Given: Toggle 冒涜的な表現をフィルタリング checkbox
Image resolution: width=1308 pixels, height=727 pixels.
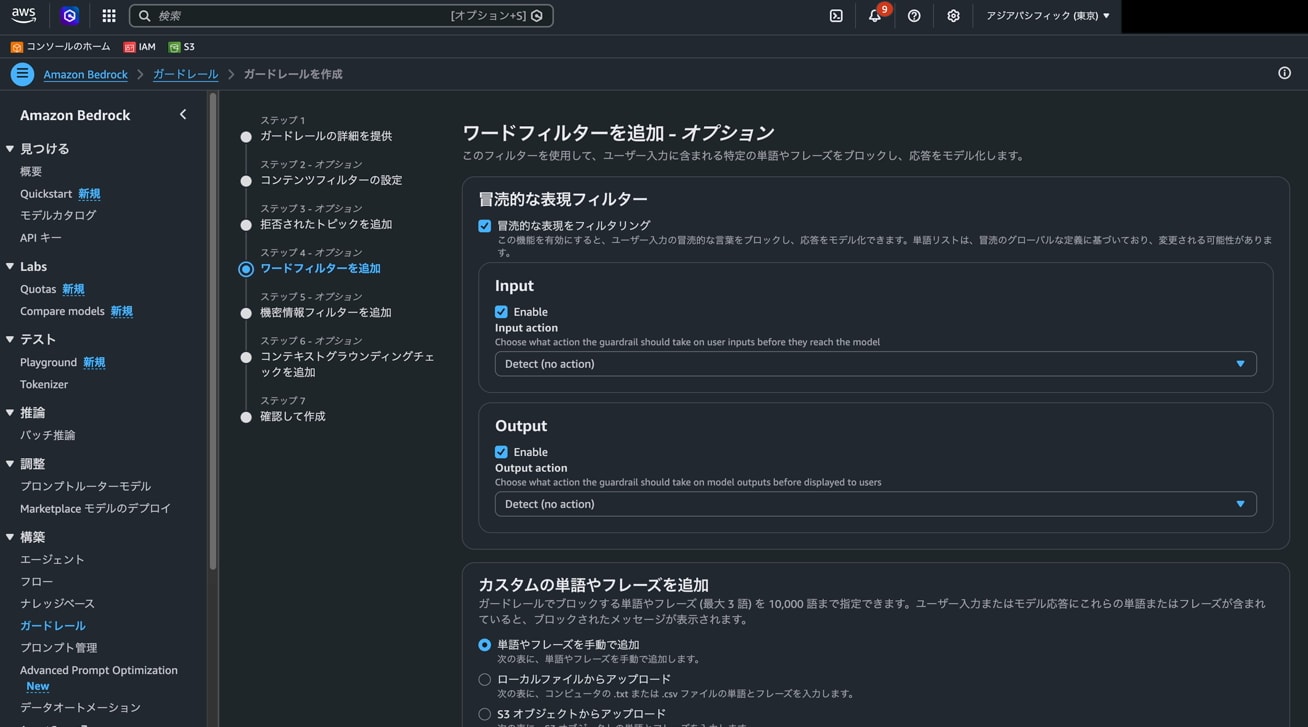Looking at the screenshot, I should tap(485, 226).
